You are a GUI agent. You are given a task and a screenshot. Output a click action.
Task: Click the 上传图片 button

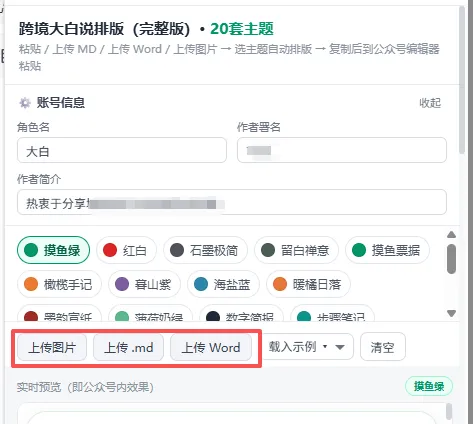click(52, 348)
